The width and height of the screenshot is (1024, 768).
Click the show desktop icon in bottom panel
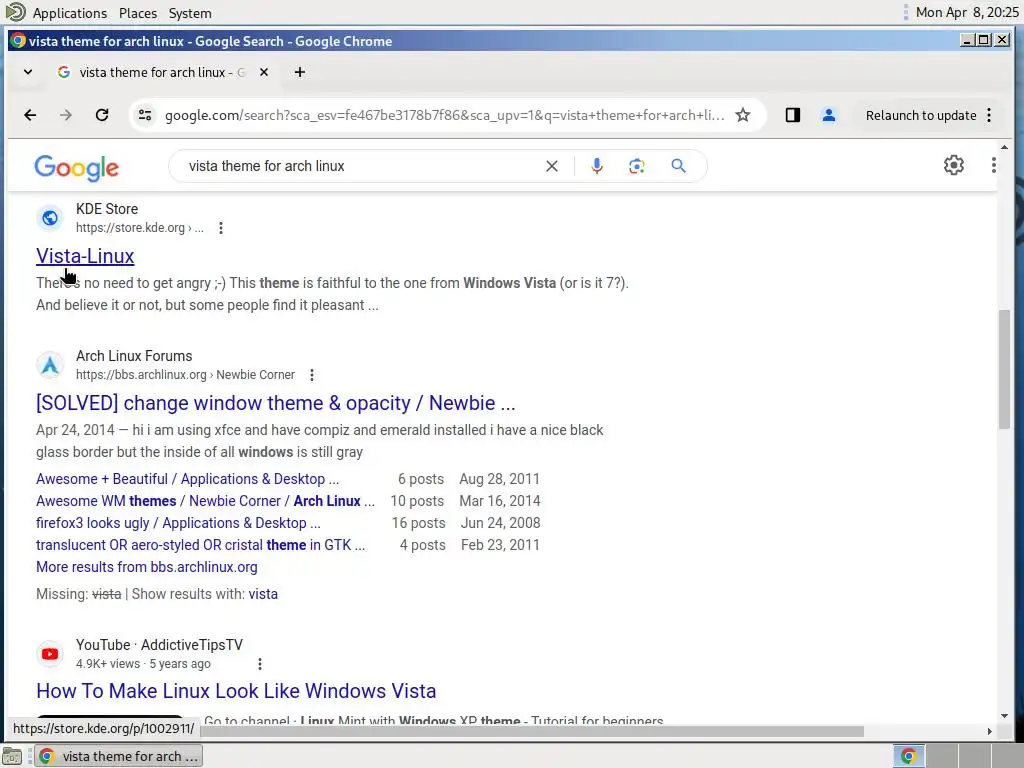click(x=12, y=756)
